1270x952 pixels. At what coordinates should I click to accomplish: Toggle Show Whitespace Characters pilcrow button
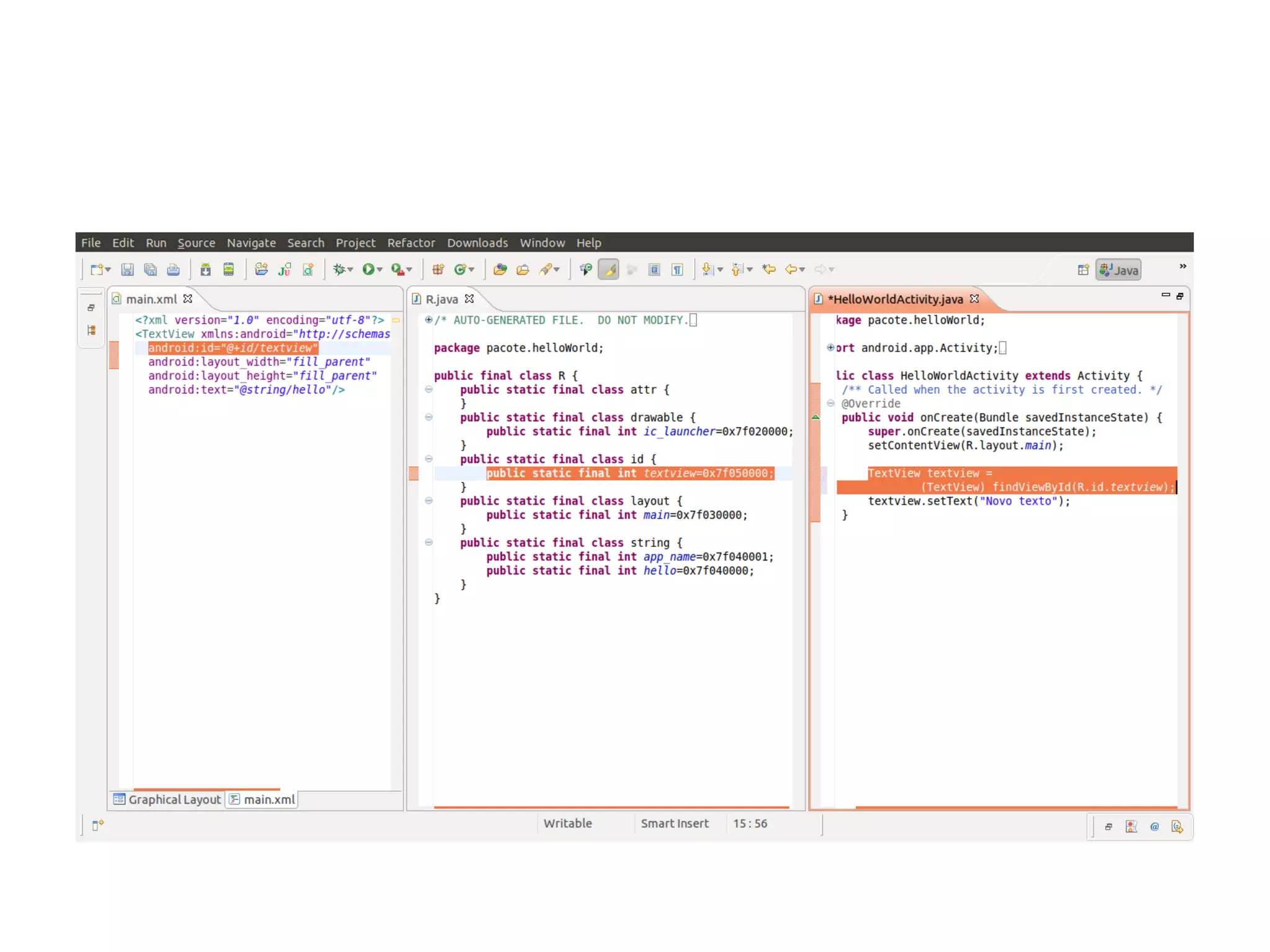[x=677, y=269]
